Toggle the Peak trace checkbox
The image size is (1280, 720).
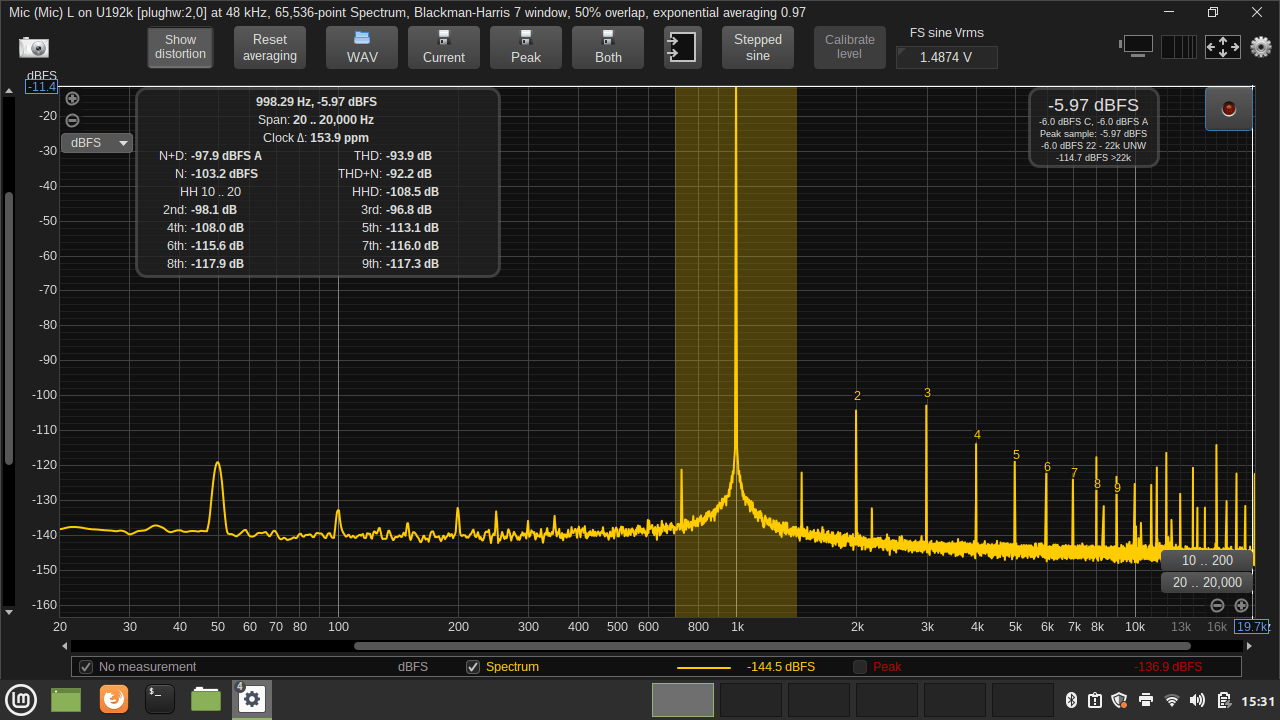860,667
